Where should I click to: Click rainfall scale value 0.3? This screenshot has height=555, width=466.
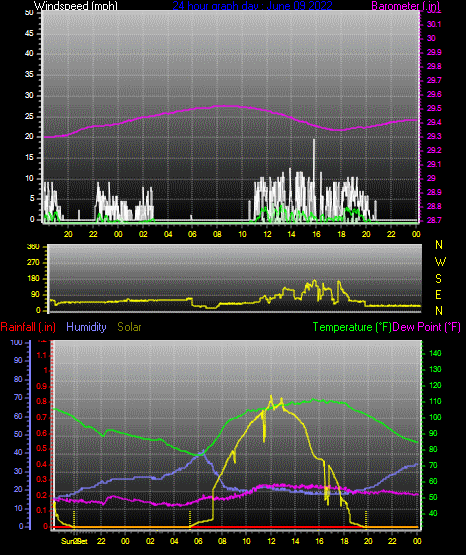coord(41,479)
